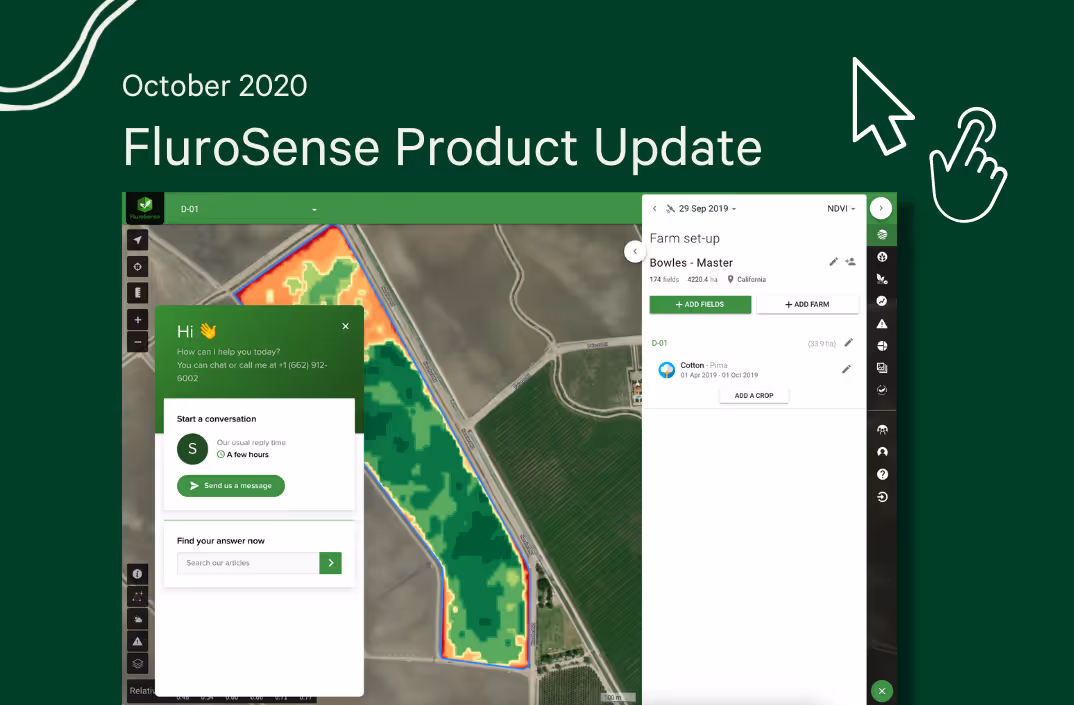The height and width of the screenshot is (705, 1074).
Task: Open the user profile icon in right sidebar
Action: click(882, 452)
